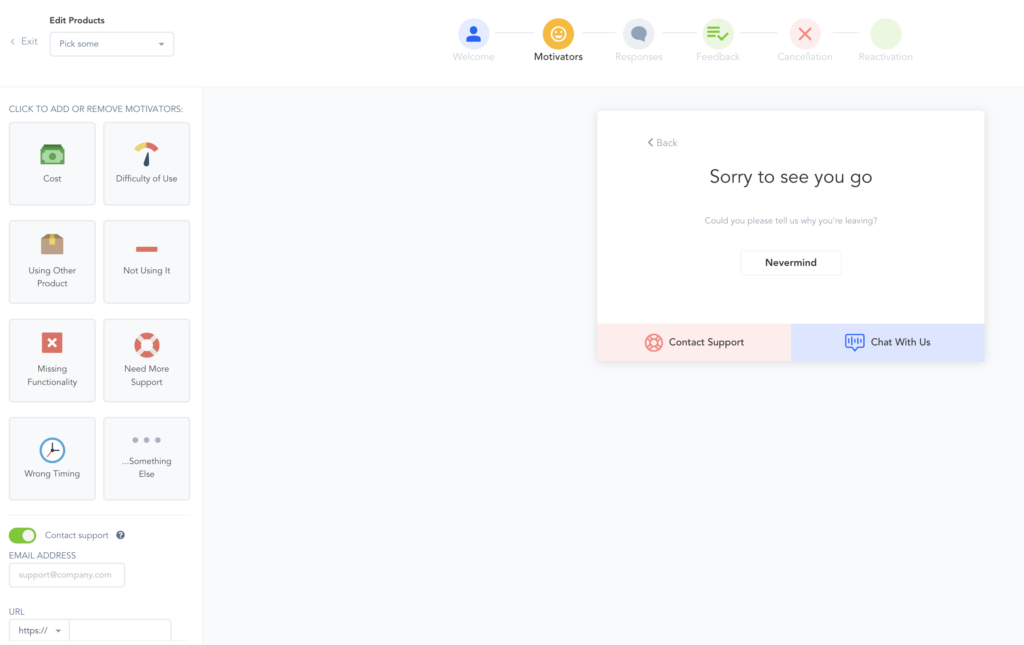Focus the support email address field
The image size is (1024, 645).
[x=67, y=575]
